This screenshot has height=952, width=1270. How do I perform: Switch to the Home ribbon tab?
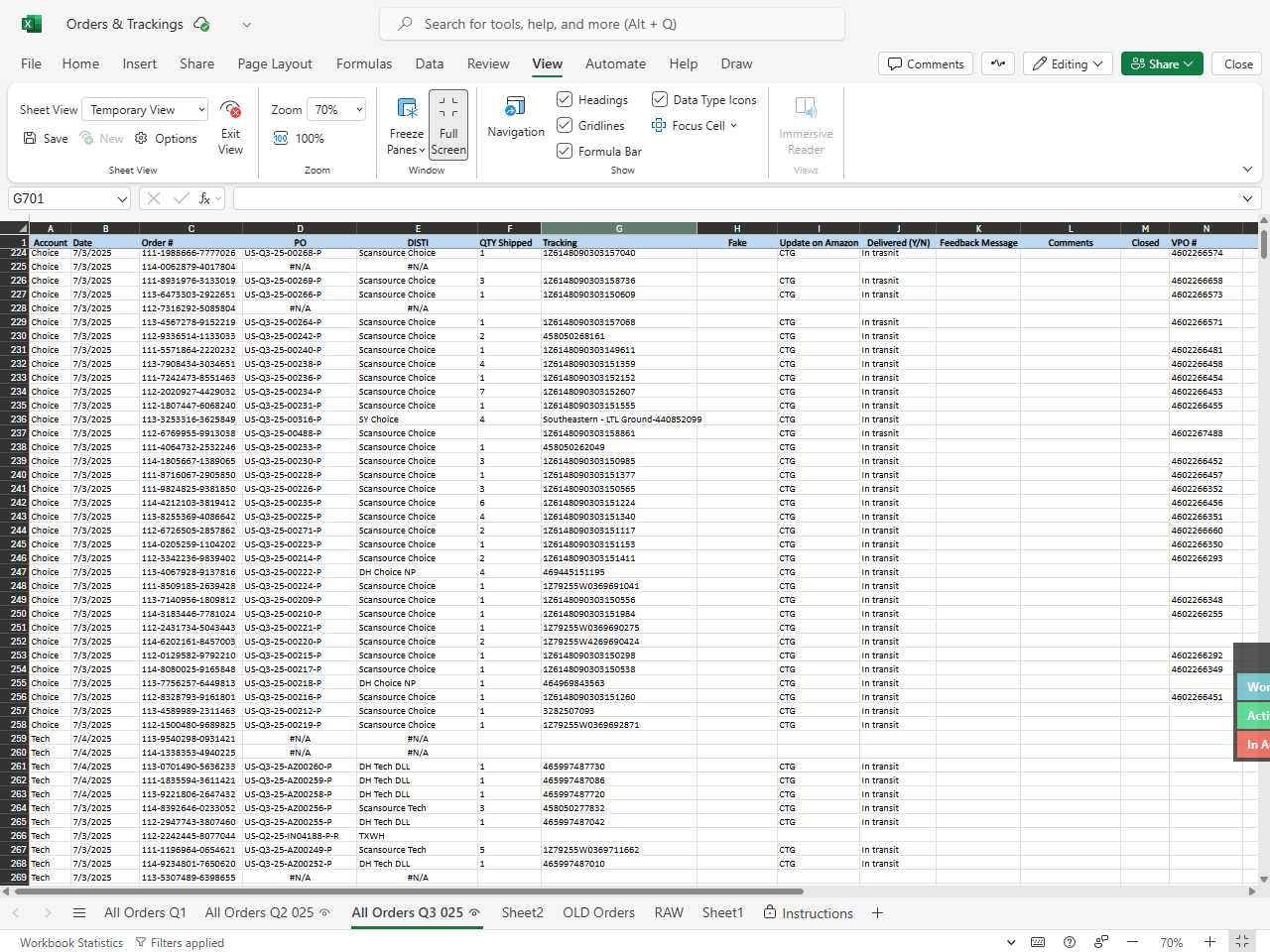80,63
